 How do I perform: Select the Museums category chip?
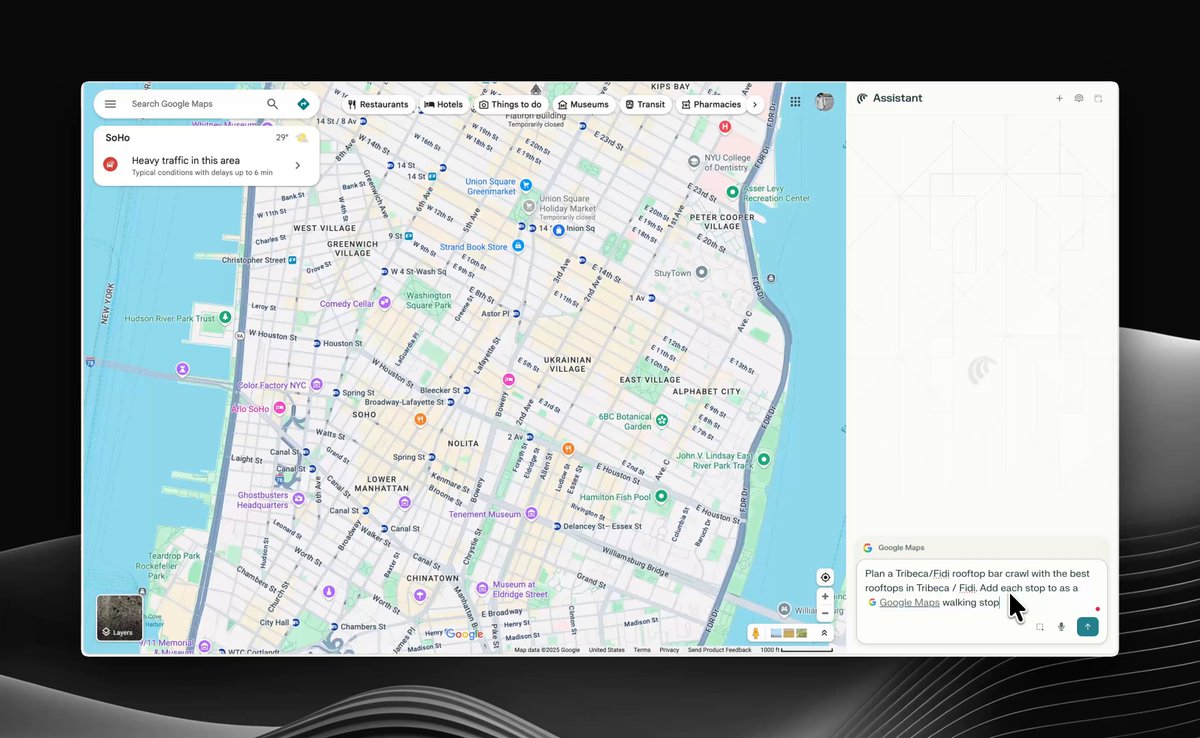(583, 104)
